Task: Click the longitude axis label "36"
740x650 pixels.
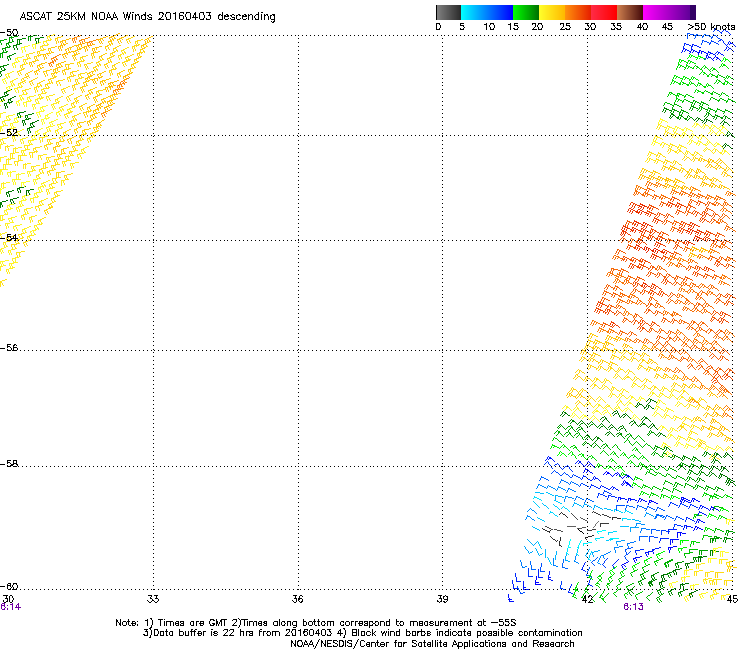Action: click(297, 599)
